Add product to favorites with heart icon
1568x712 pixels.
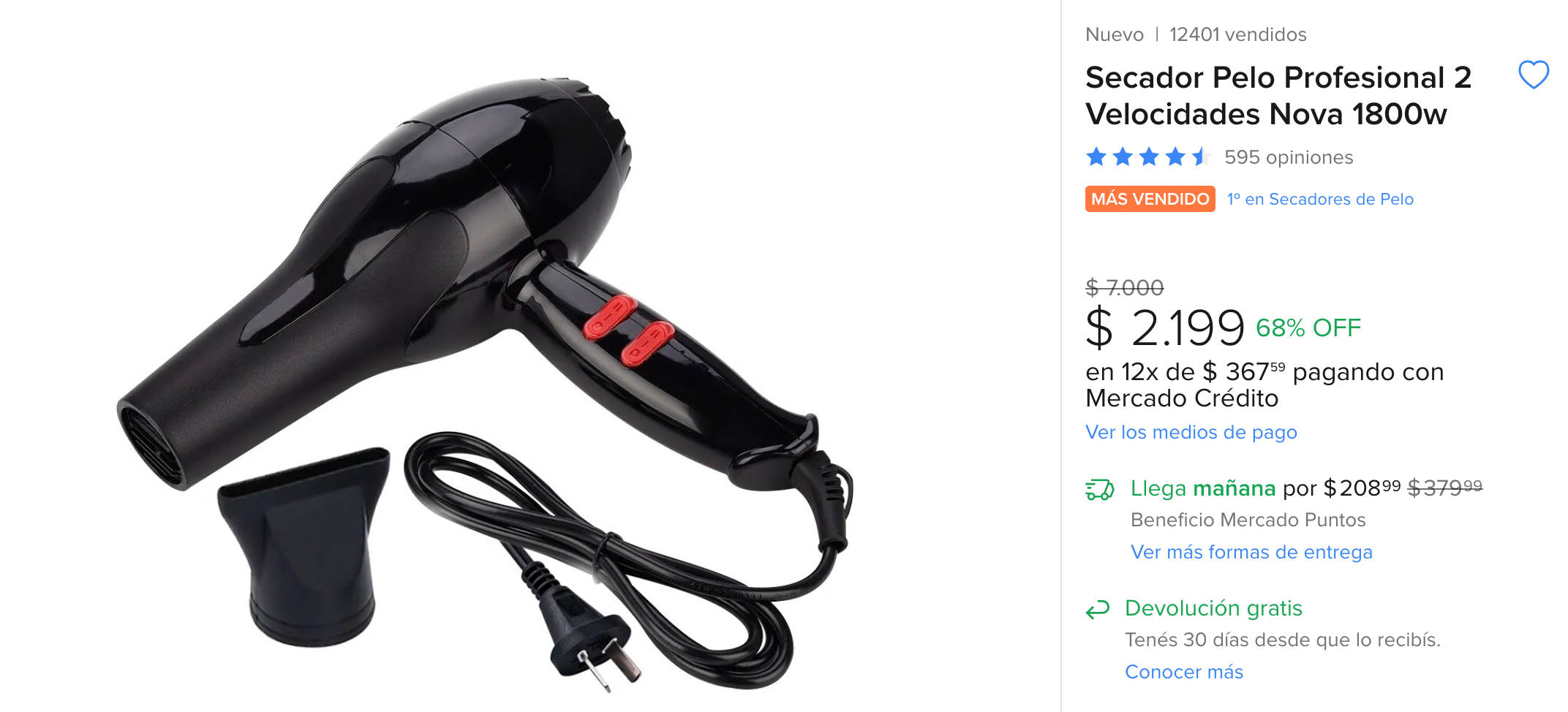(1534, 75)
